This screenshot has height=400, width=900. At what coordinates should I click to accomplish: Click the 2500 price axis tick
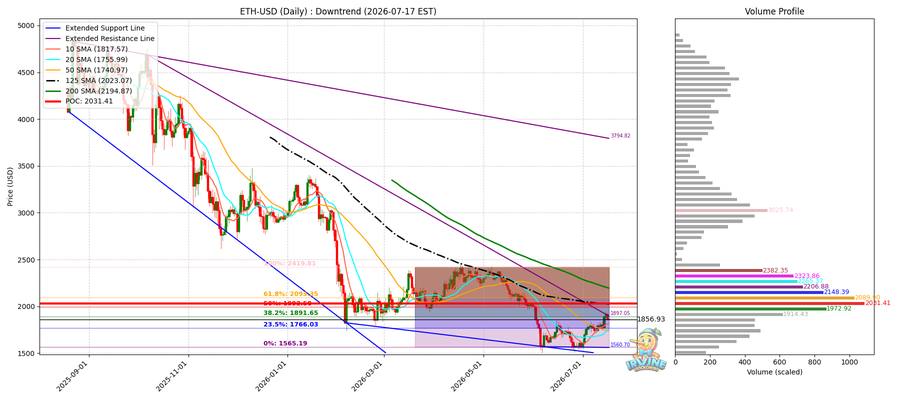[x=26, y=260]
